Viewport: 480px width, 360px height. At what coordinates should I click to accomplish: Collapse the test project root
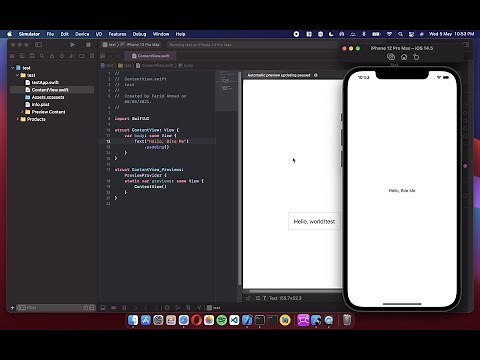point(13,68)
